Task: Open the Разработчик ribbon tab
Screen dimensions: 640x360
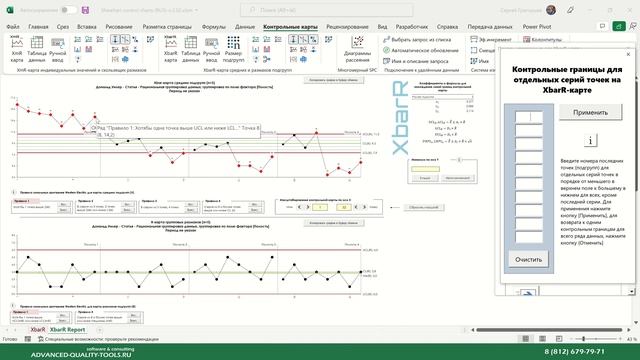Action: 412,27
